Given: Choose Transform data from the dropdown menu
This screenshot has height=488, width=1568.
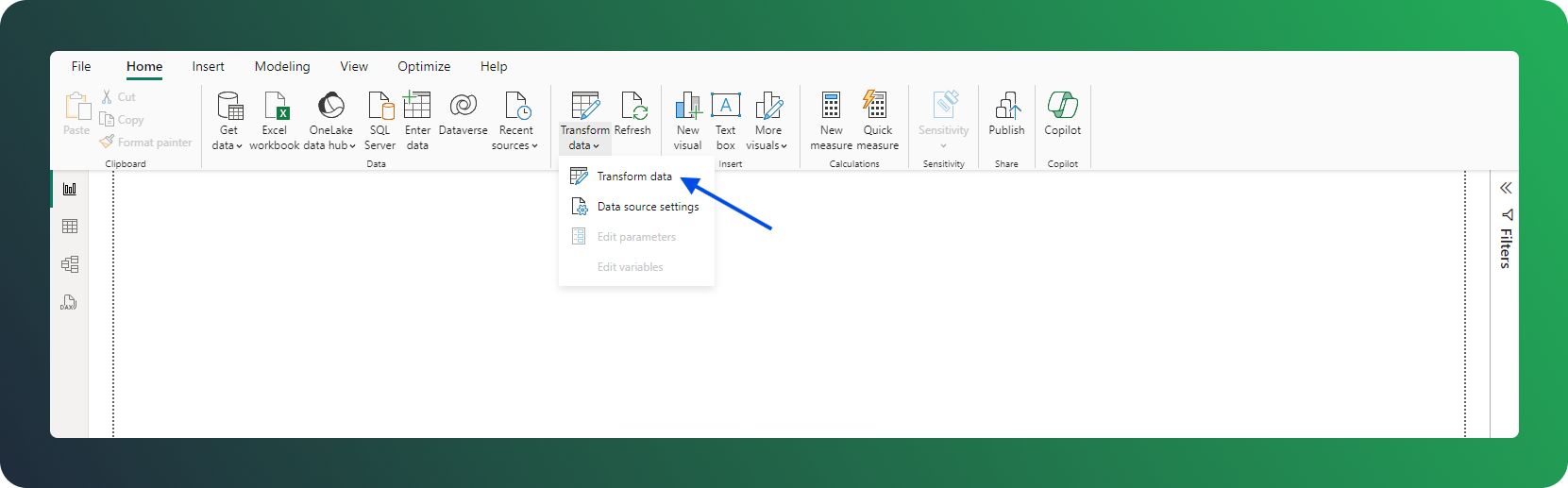Looking at the screenshot, I should (x=633, y=177).
